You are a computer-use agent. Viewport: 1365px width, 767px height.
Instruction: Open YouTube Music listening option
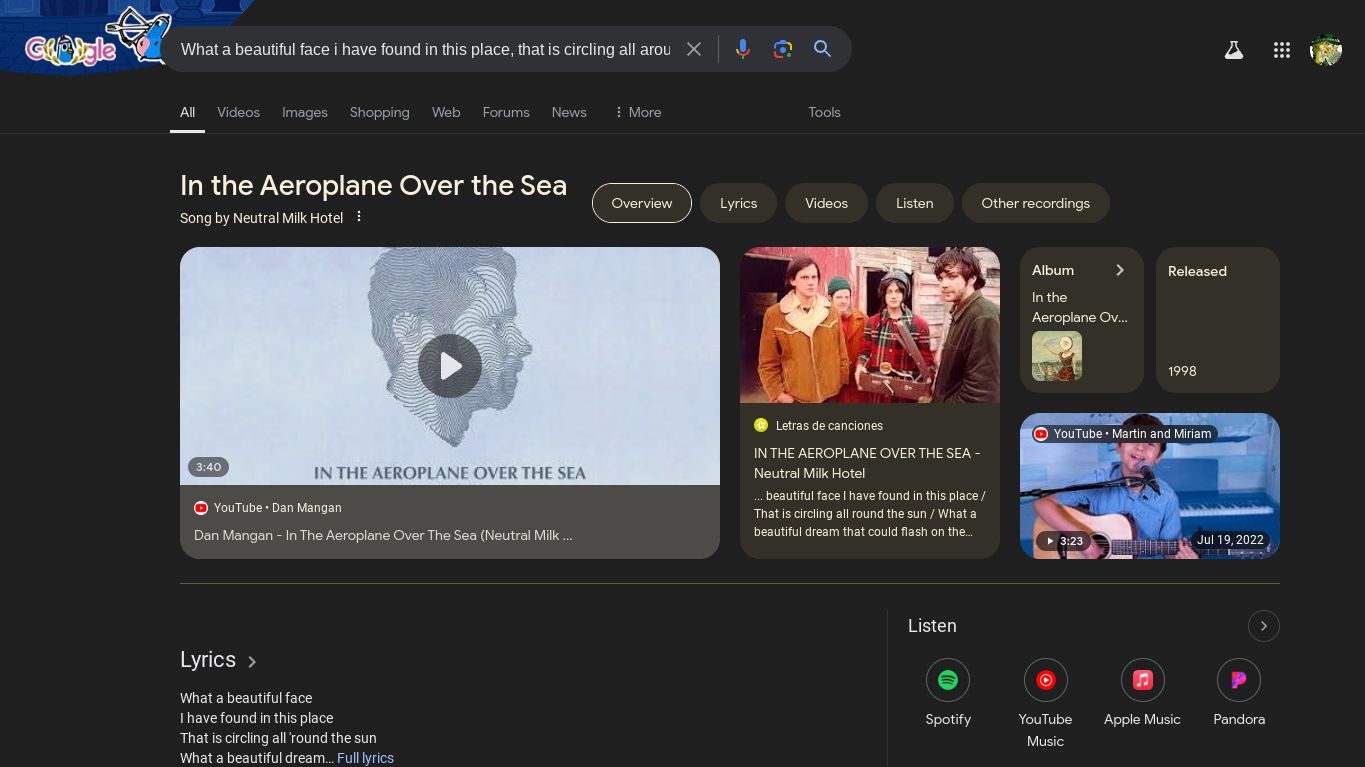point(1045,681)
